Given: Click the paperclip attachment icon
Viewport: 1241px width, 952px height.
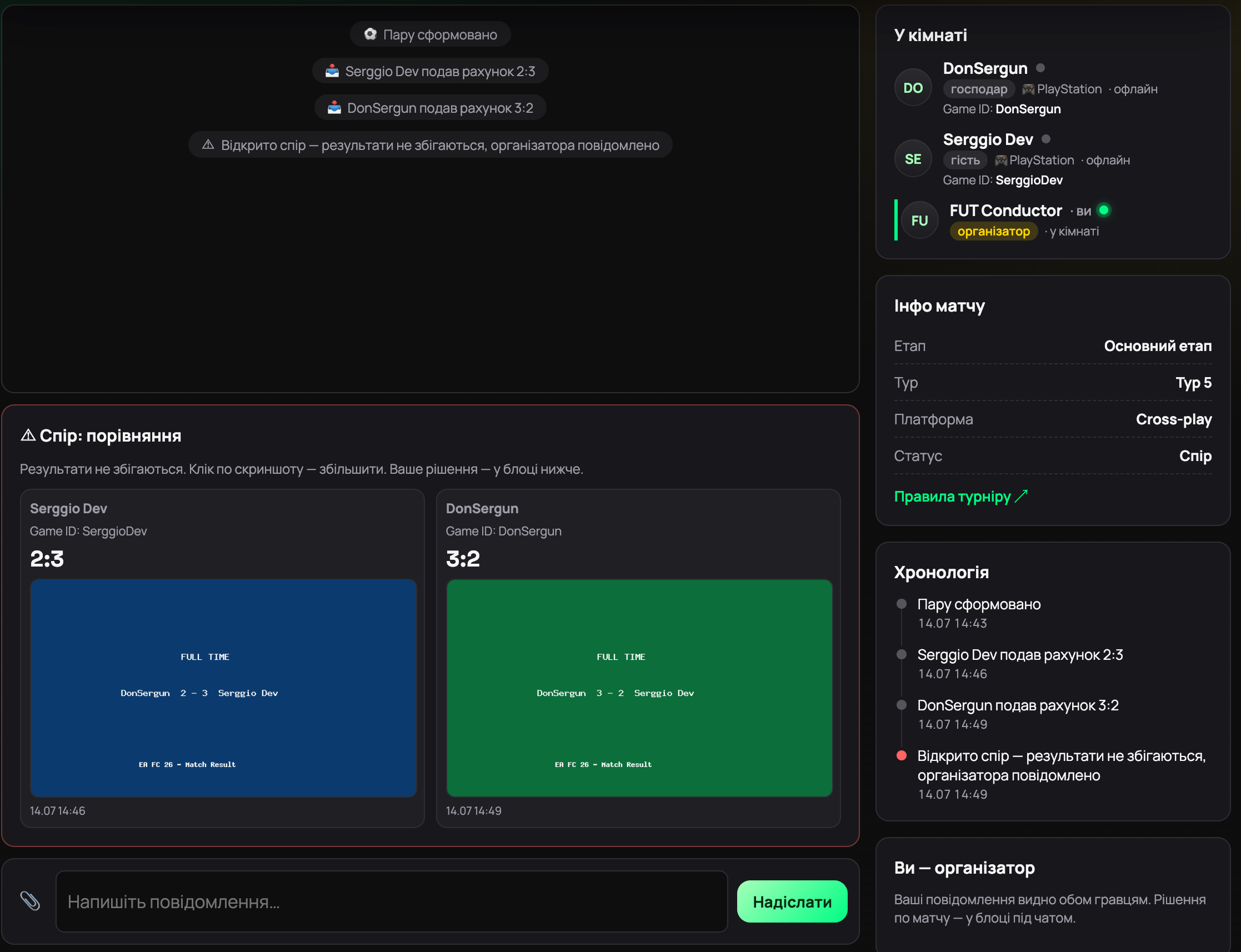Looking at the screenshot, I should (30, 900).
